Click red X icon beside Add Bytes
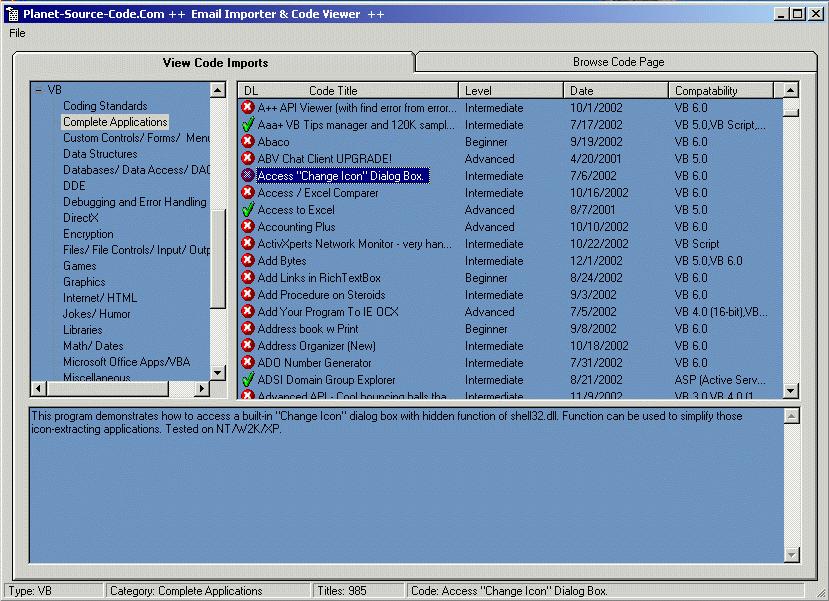829x601 pixels. point(248,261)
